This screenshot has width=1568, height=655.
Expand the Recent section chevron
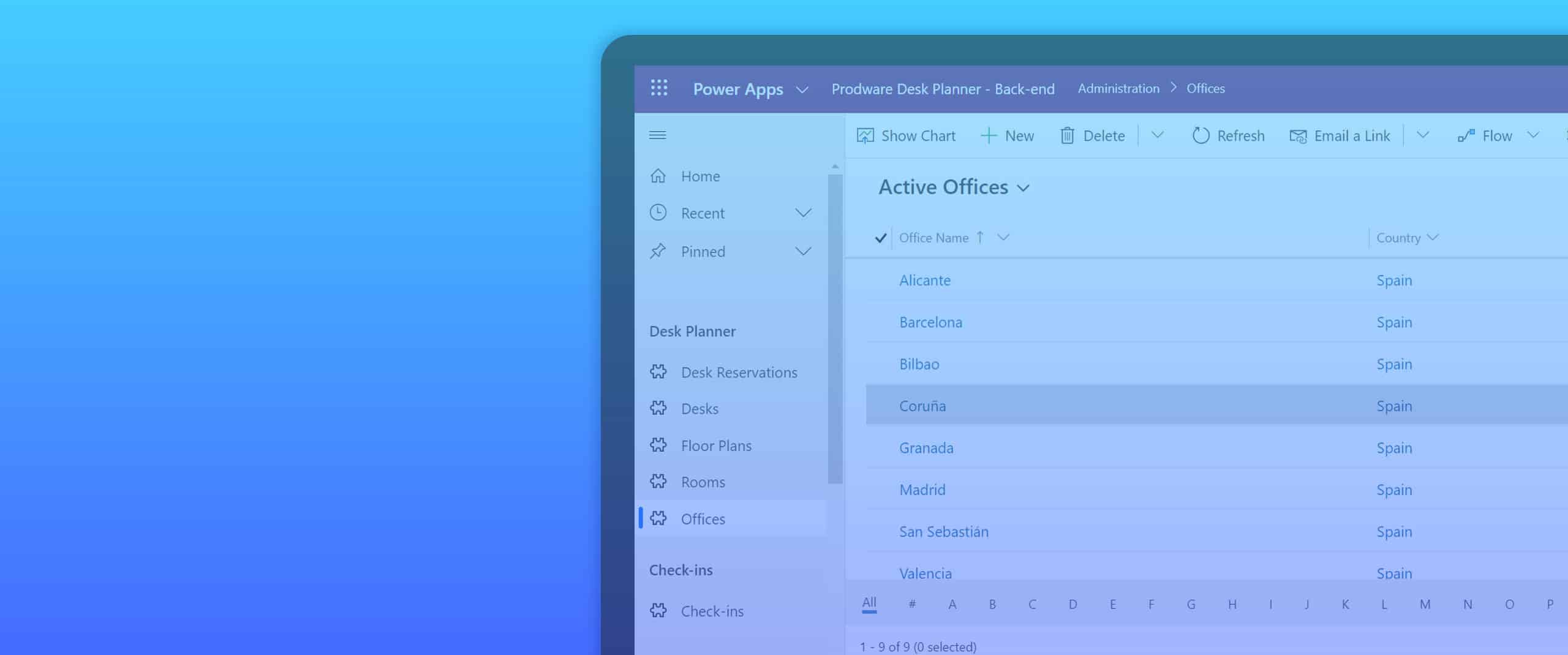coord(803,213)
